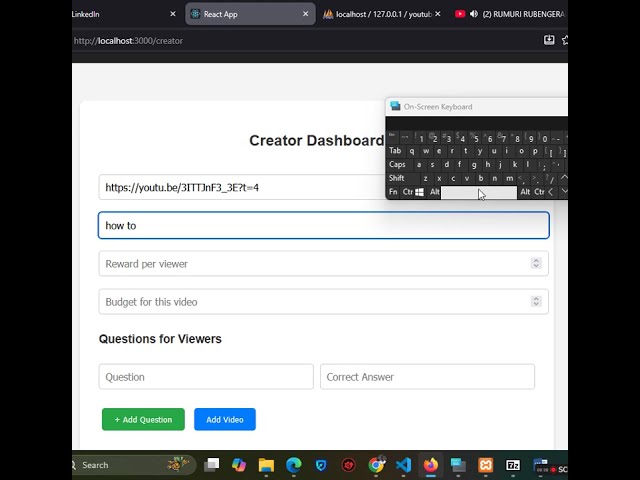Click the down arrow key on keyboard
The width and height of the screenshot is (640, 480).
pos(564,191)
